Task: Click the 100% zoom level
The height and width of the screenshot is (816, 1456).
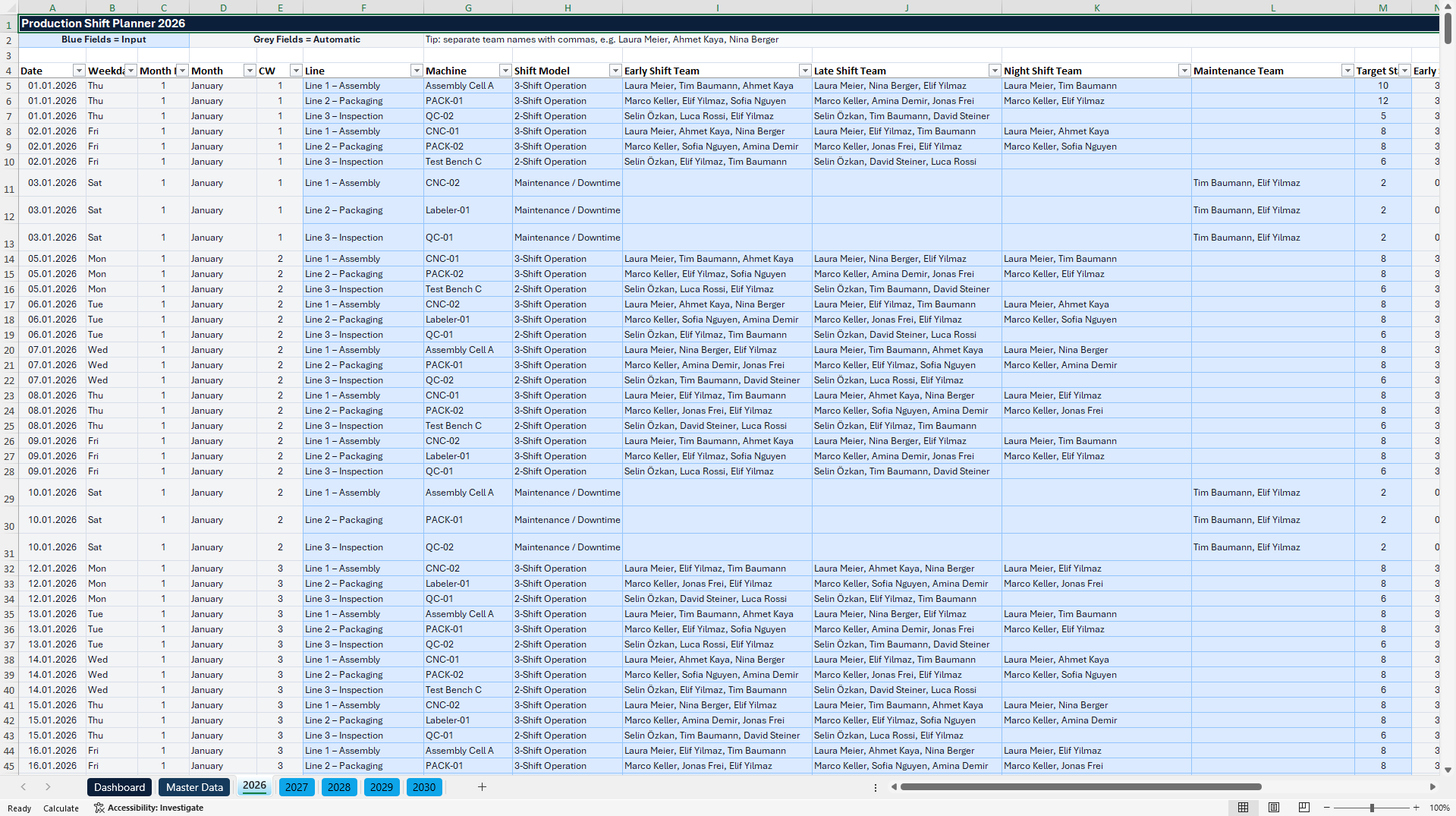Action: coord(1439,808)
